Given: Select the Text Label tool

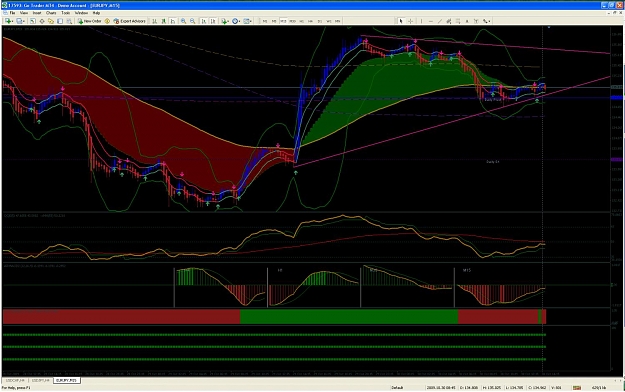Looking at the screenshot, I should click(x=476, y=21).
